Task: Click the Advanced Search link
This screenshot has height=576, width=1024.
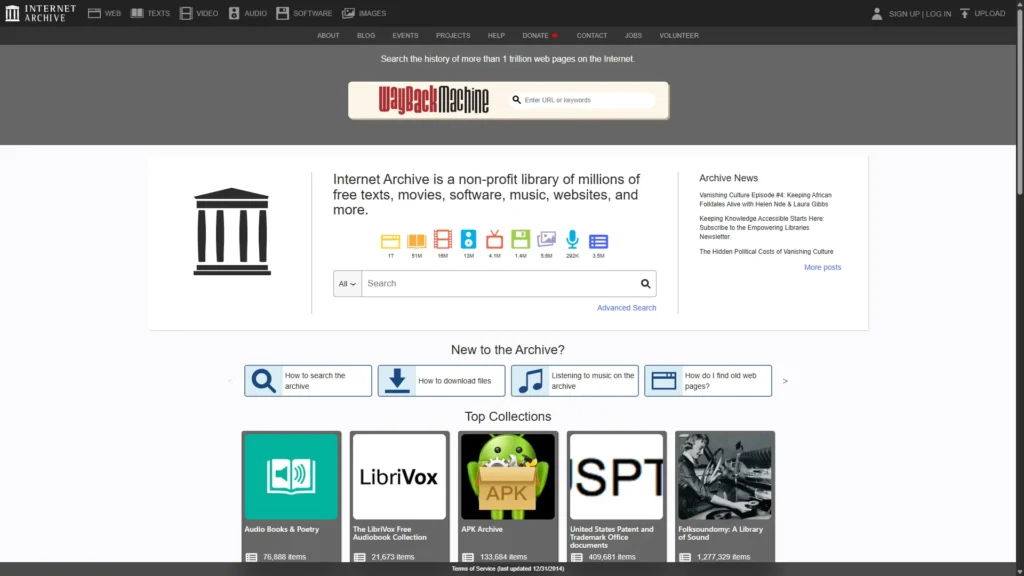Action: [626, 308]
